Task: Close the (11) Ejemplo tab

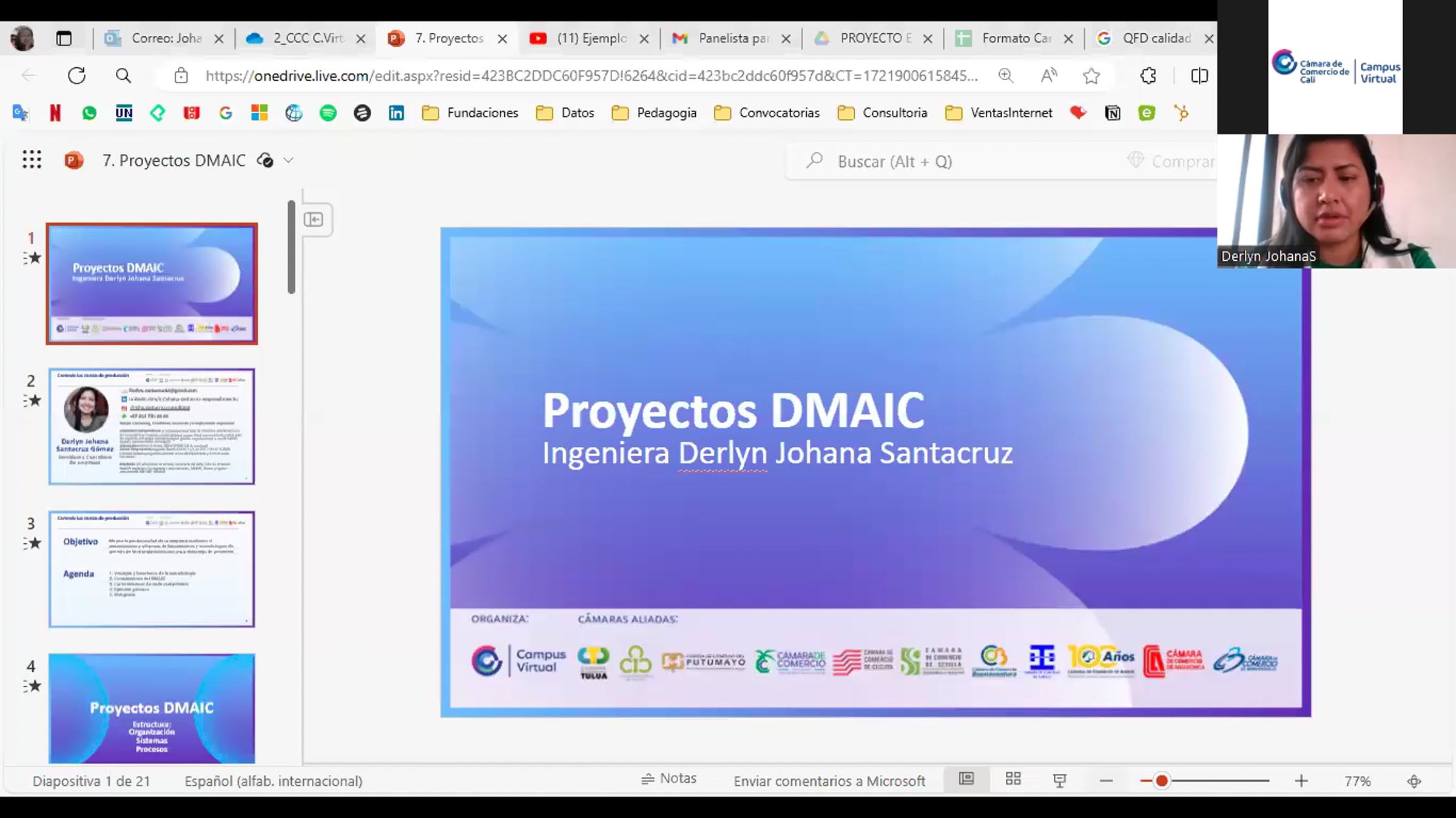Action: pos(644,39)
